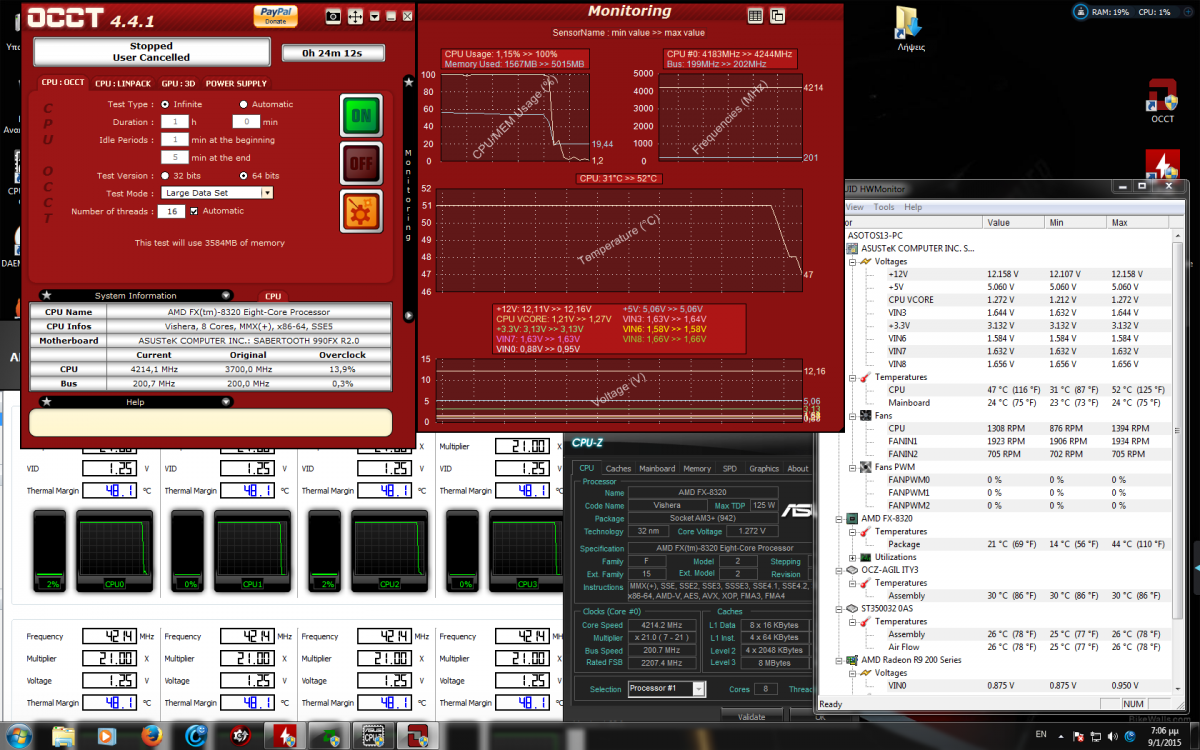The height and width of the screenshot is (750, 1200).
Task: Collapse the AMD Radeon R9 200 Series node
Action: tap(838, 660)
